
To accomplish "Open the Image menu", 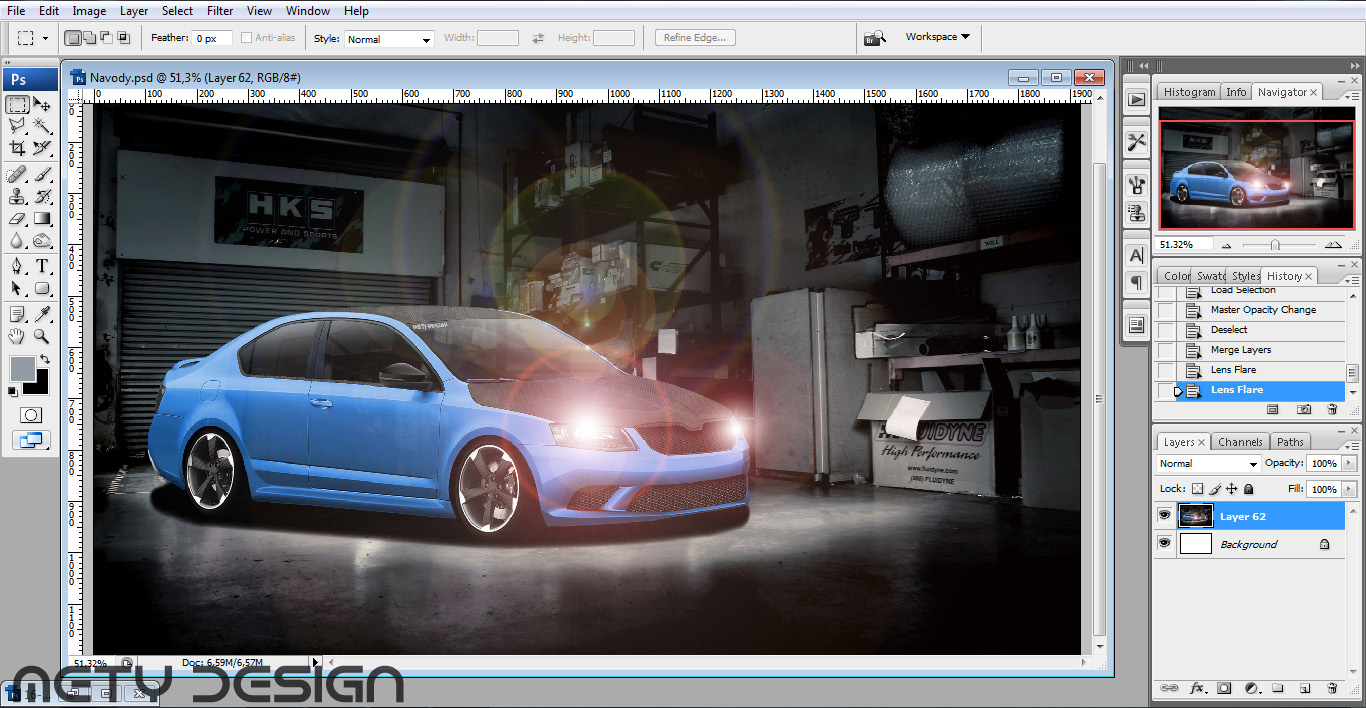I will pyautogui.click(x=89, y=11).
